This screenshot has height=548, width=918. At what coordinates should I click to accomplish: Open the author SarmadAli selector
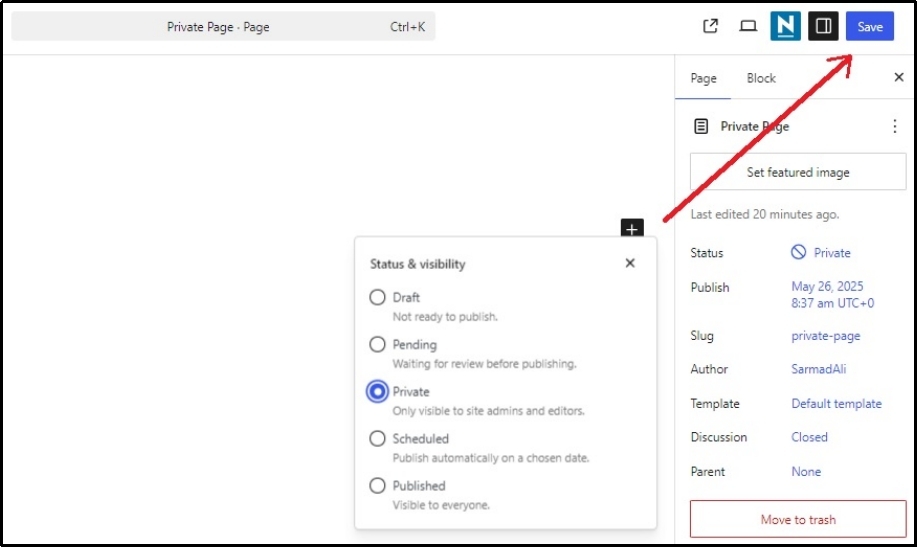pyautogui.click(x=818, y=369)
